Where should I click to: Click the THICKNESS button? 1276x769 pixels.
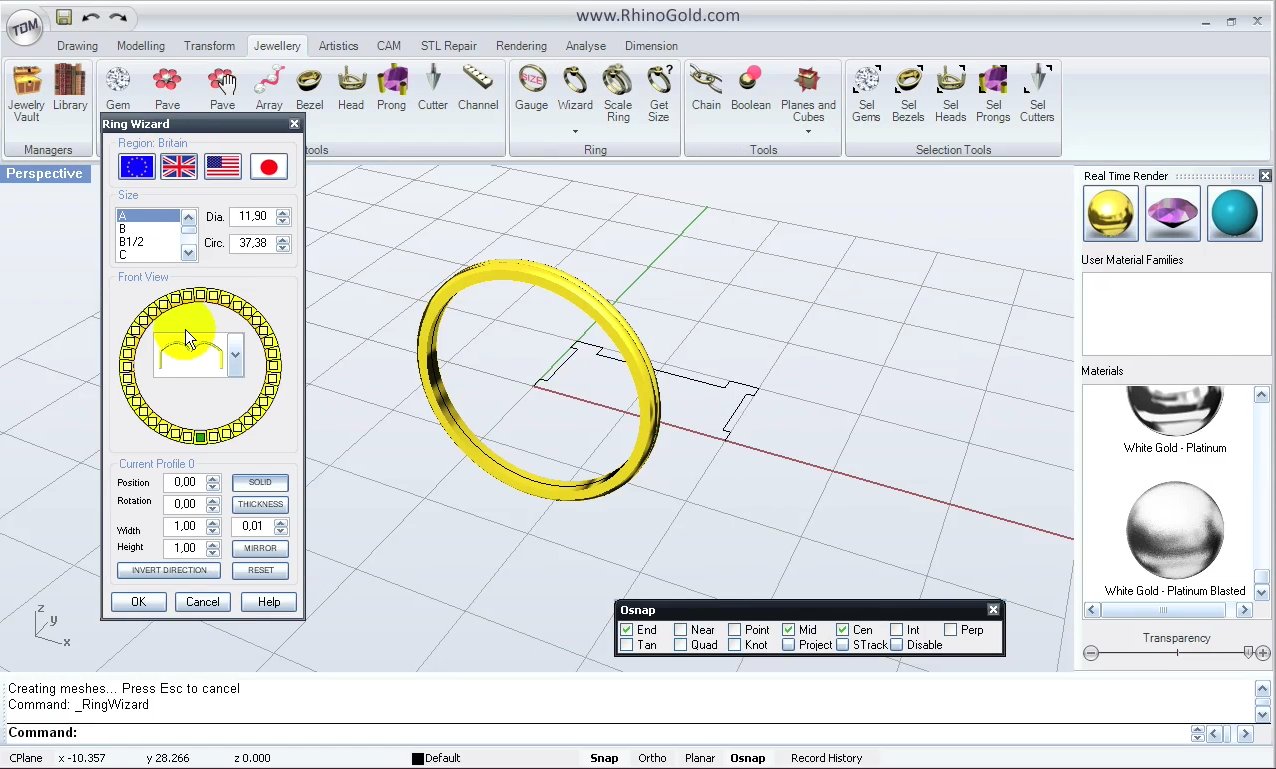click(260, 504)
